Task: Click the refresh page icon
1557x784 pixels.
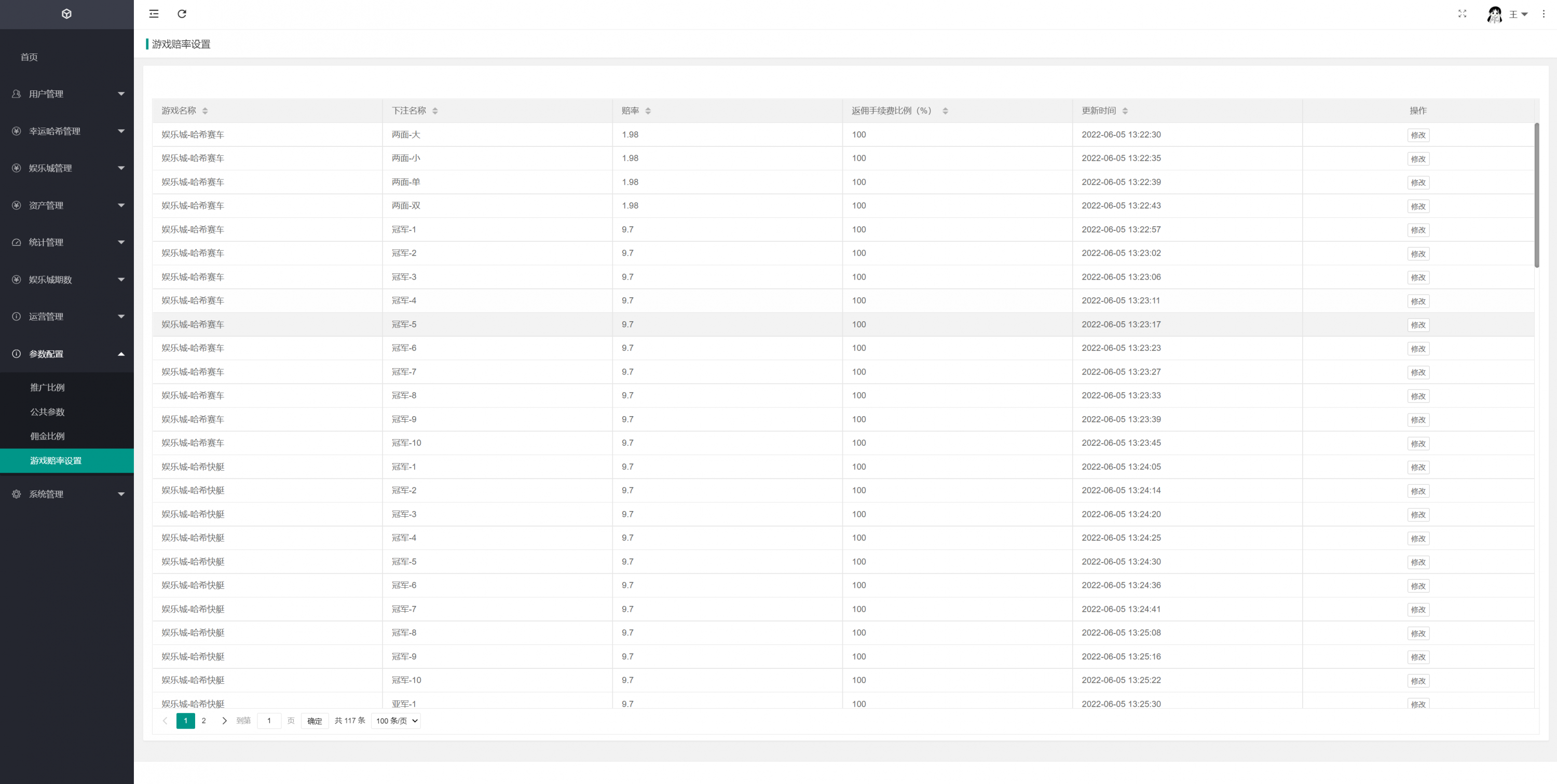Action: [182, 14]
